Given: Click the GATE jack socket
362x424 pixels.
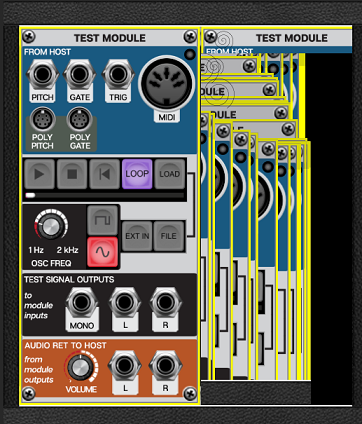Looking at the screenshot, I should point(79,74).
